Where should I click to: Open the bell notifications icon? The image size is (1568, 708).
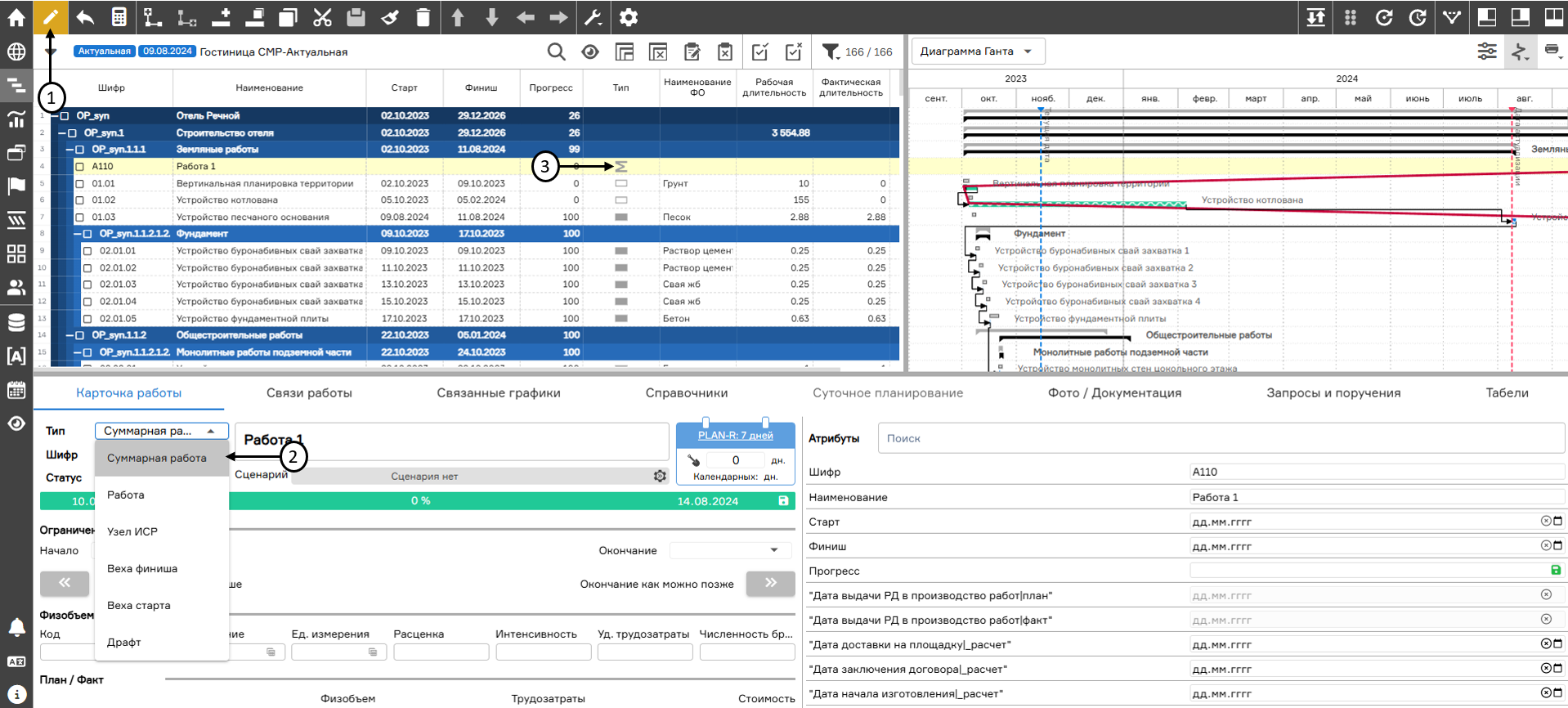(16, 627)
